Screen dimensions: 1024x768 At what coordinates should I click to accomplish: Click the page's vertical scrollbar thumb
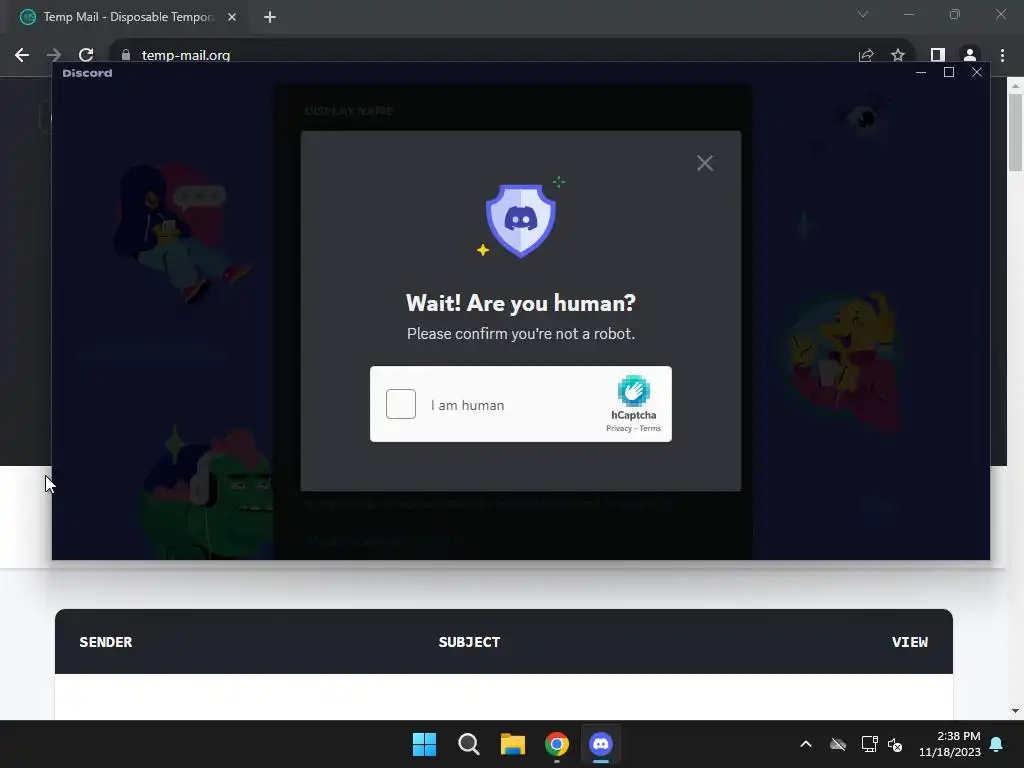pos(1016,133)
